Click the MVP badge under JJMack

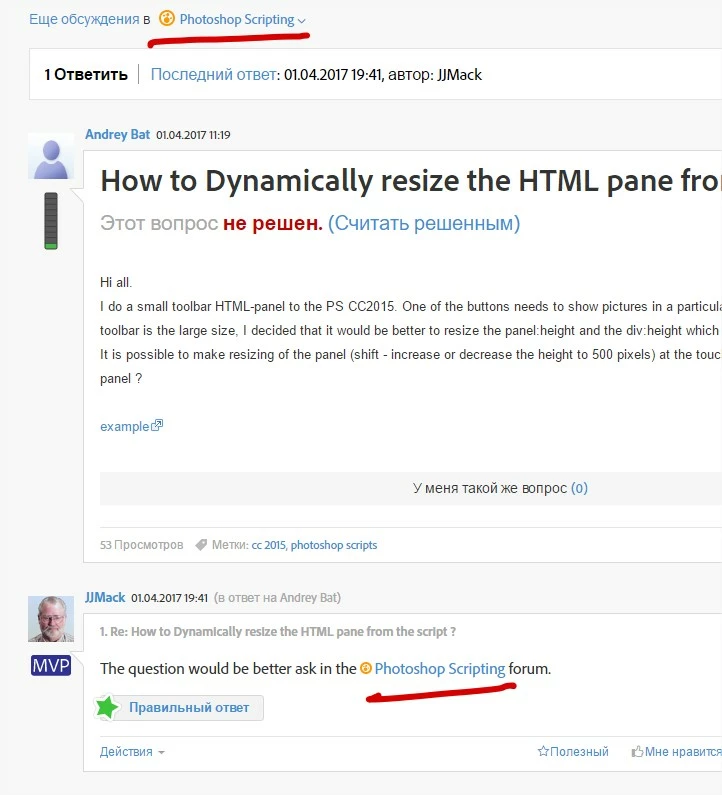51,665
